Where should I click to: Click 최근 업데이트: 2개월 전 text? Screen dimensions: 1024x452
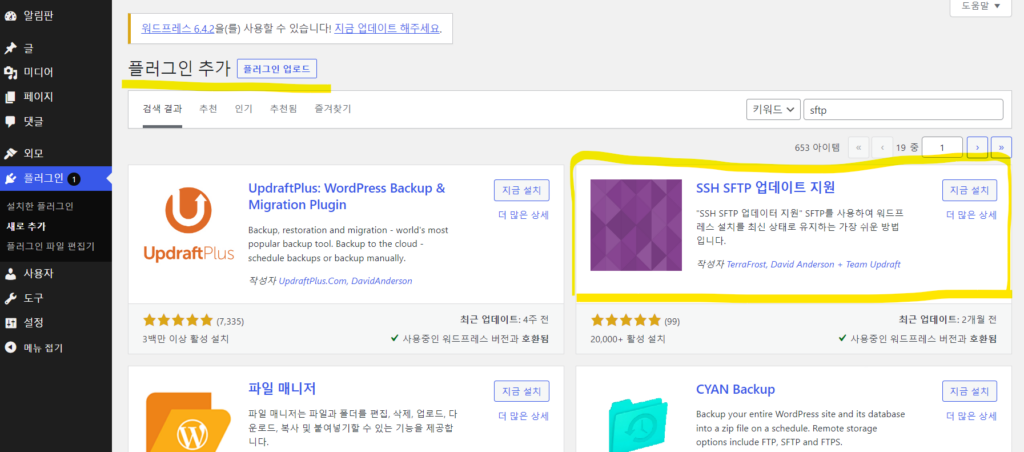[x=948, y=320]
